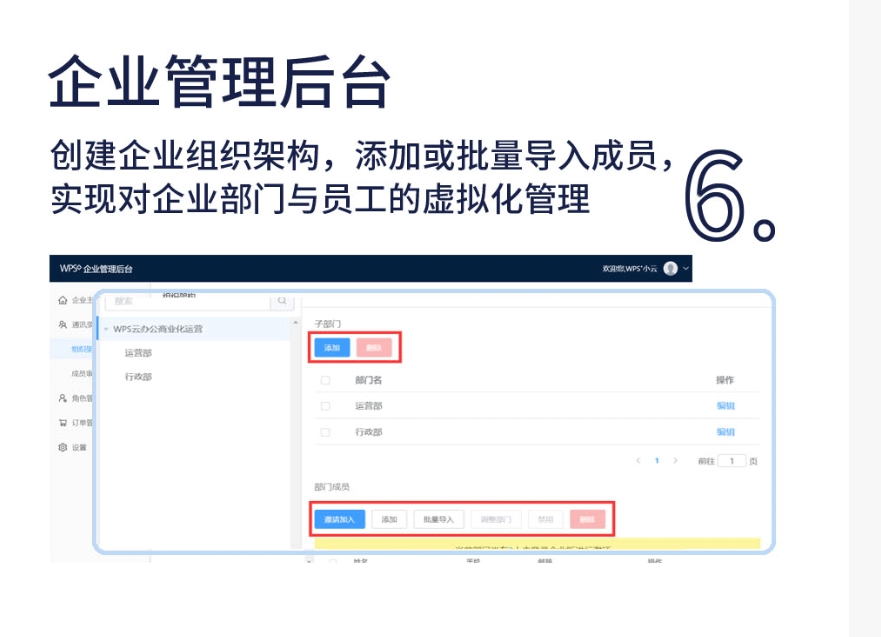881x637 pixels.
Task: Click the blue 邀请加入 button
Action: click(x=339, y=519)
